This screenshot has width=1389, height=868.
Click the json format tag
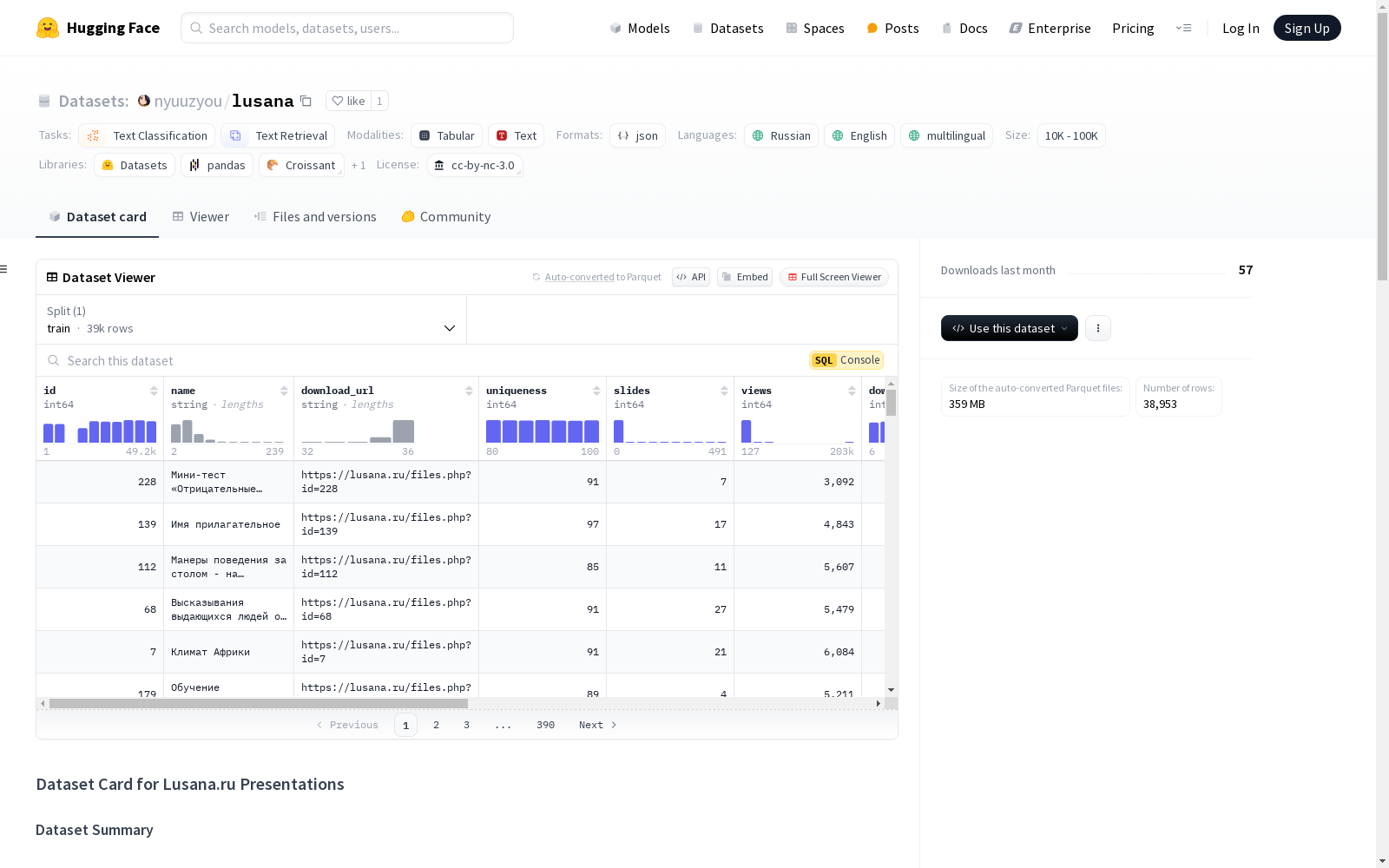click(x=637, y=135)
